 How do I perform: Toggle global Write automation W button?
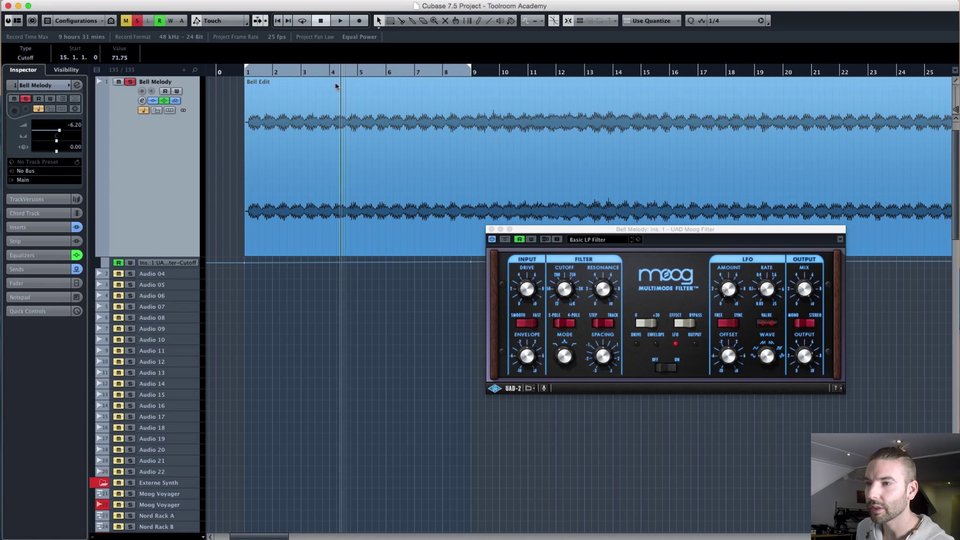click(x=170, y=21)
